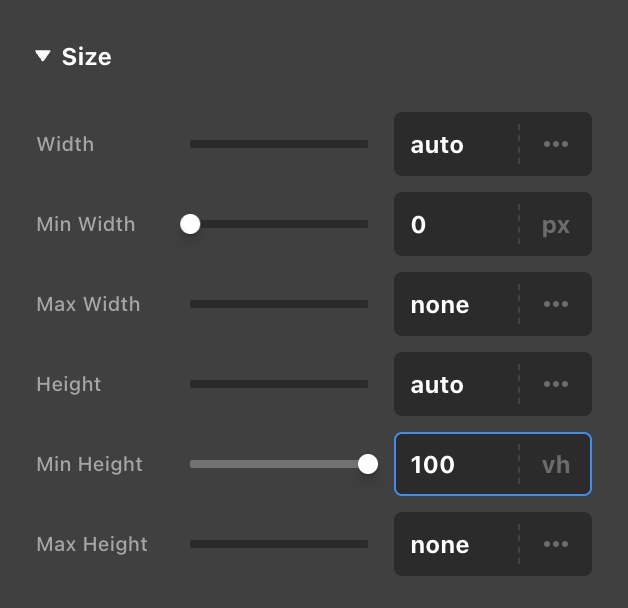The image size is (628, 608).
Task: Click the Max Width slider track
Action: point(279,304)
